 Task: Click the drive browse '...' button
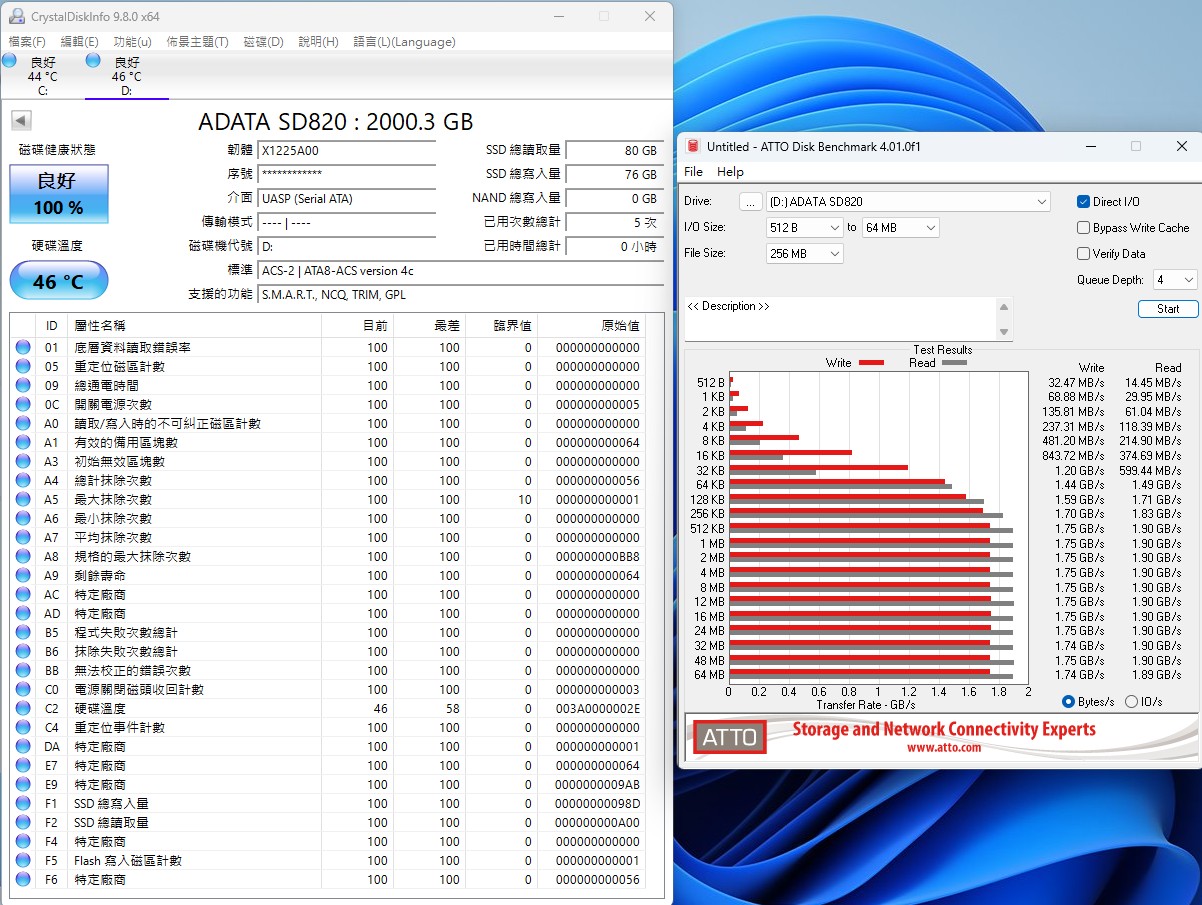pyautogui.click(x=751, y=201)
